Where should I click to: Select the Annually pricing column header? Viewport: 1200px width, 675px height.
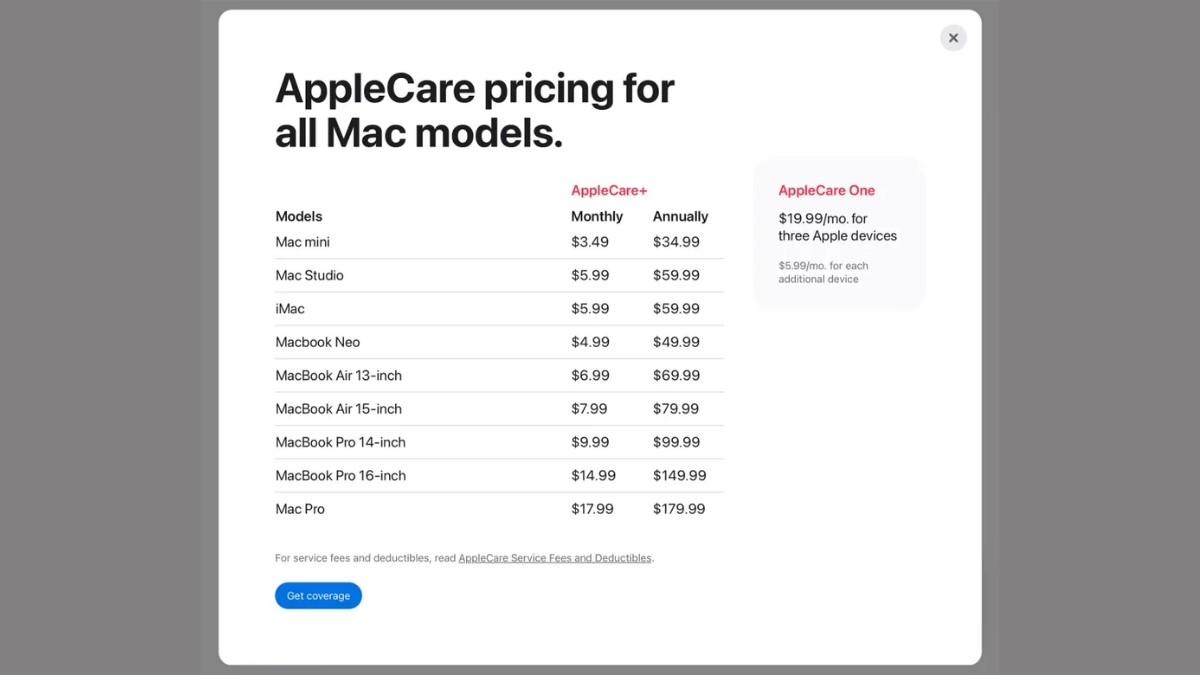(680, 216)
